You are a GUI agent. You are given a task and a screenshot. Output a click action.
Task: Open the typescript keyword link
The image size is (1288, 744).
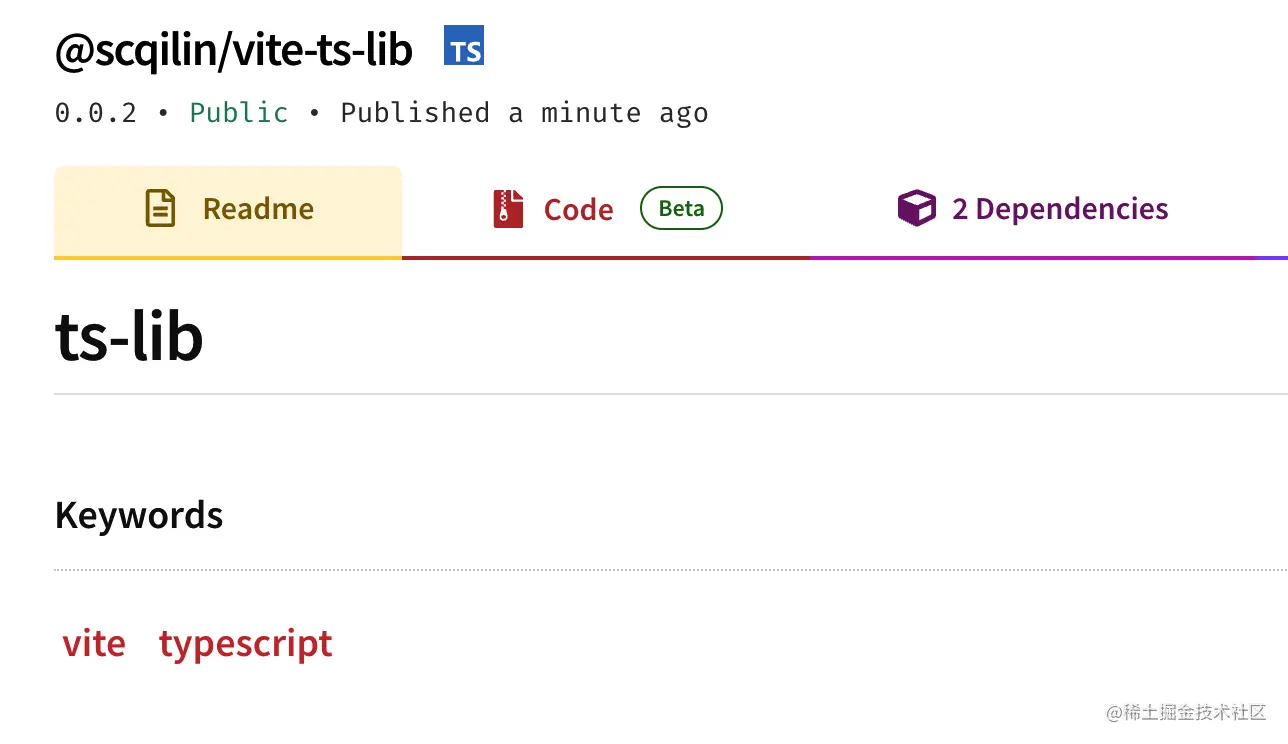point(245,643)
